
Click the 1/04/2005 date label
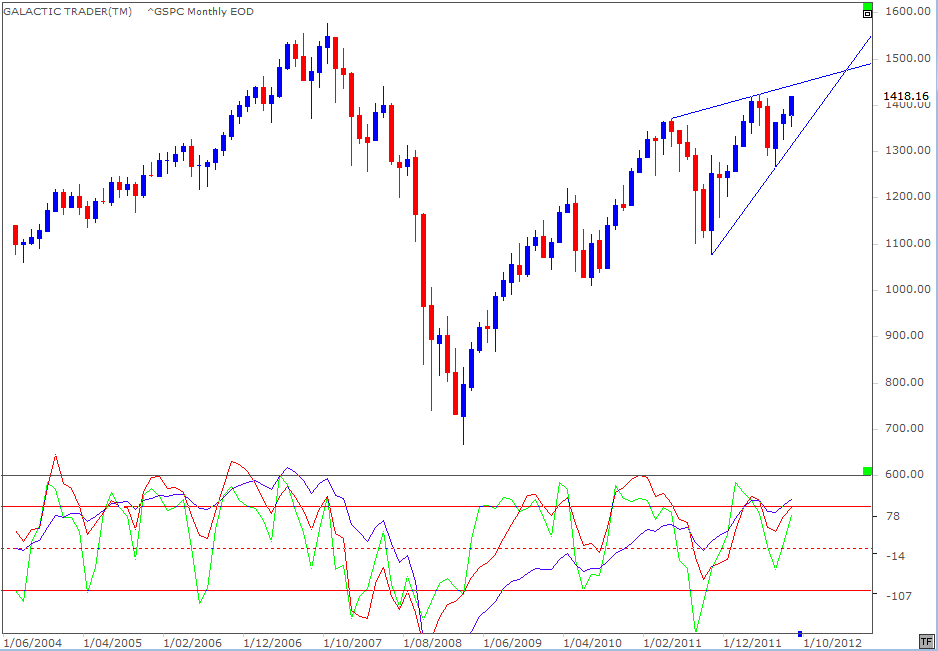pyautogui.click(x=113, y=643)
